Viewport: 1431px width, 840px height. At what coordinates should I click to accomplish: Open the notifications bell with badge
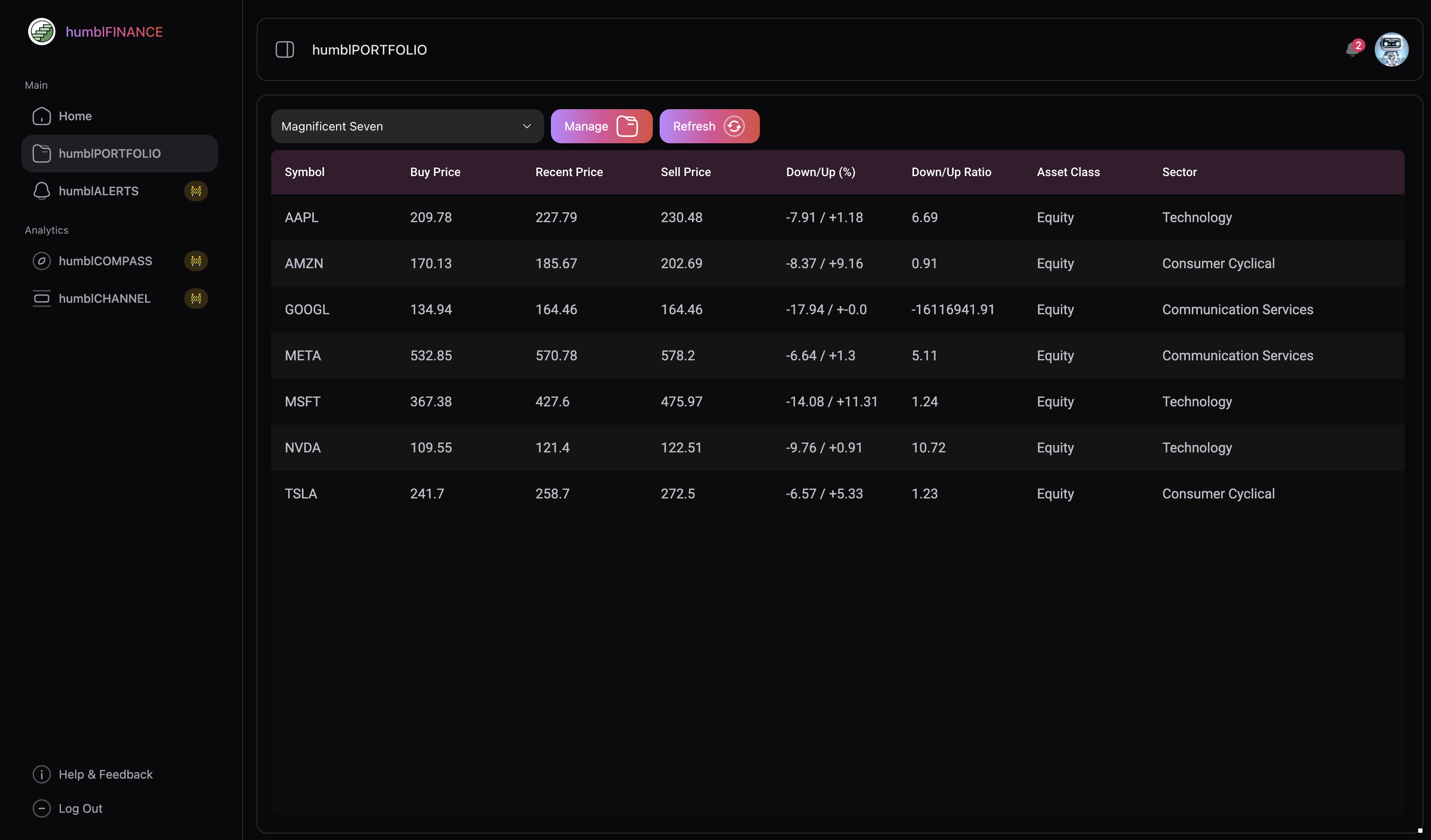(x=1354, y=49)
